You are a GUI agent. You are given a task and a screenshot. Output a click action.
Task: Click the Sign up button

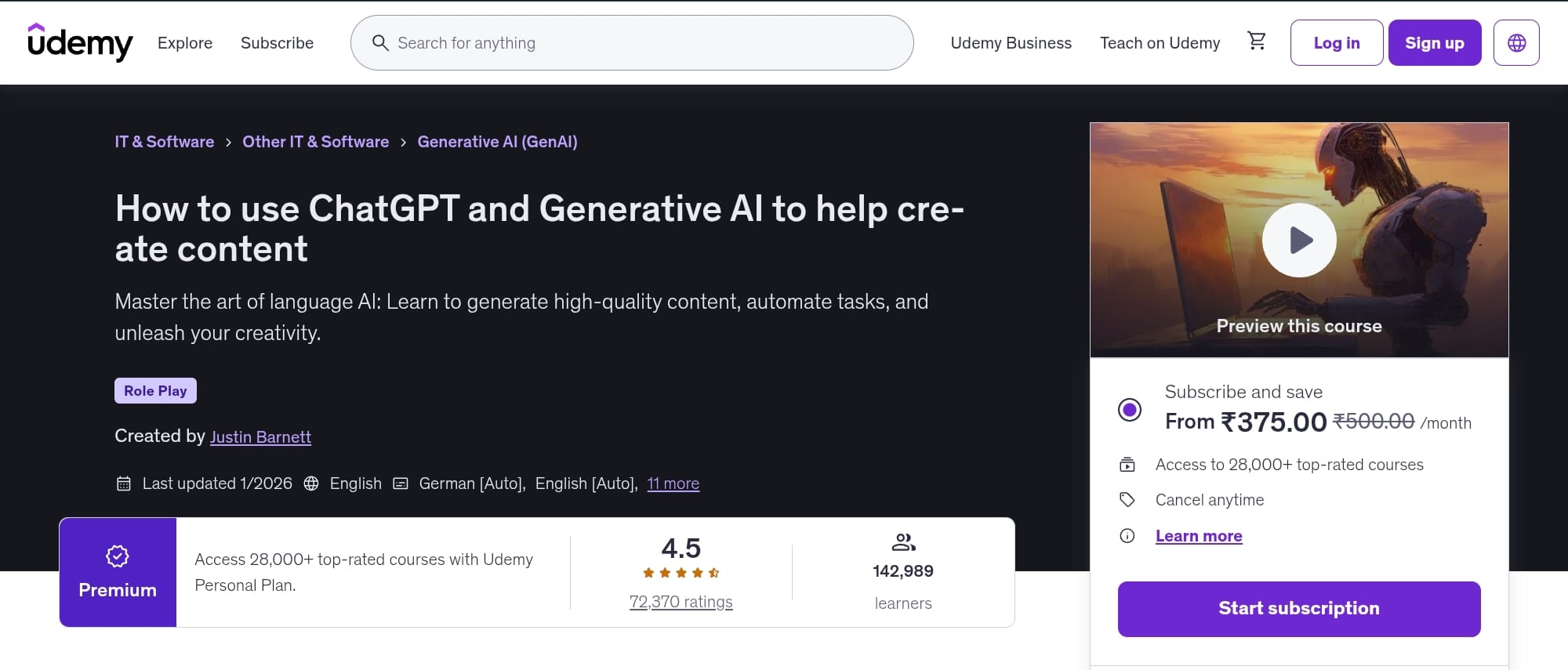pos(1435,42)
